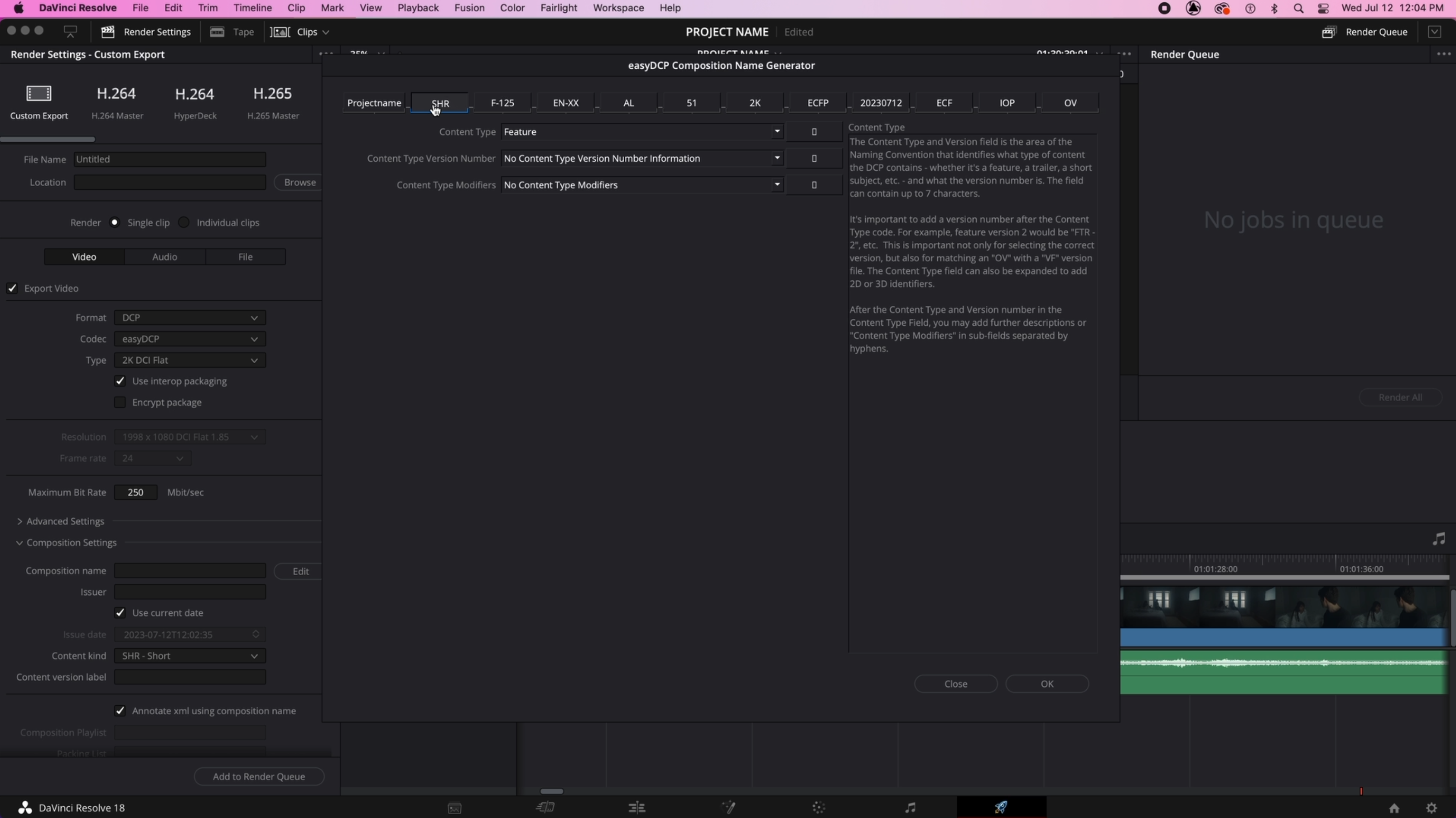
Task: Click the audio note icon above timeline
Action: click(1438, 539)
